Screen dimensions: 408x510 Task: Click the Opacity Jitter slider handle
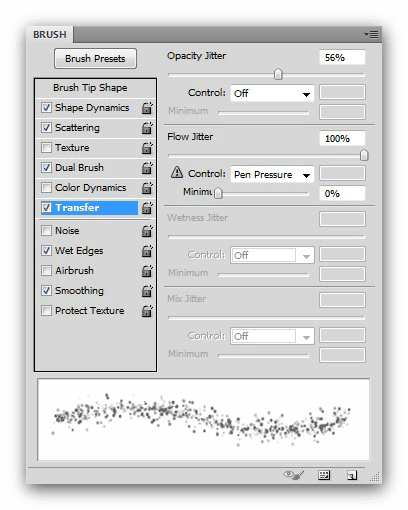point(278,74)
